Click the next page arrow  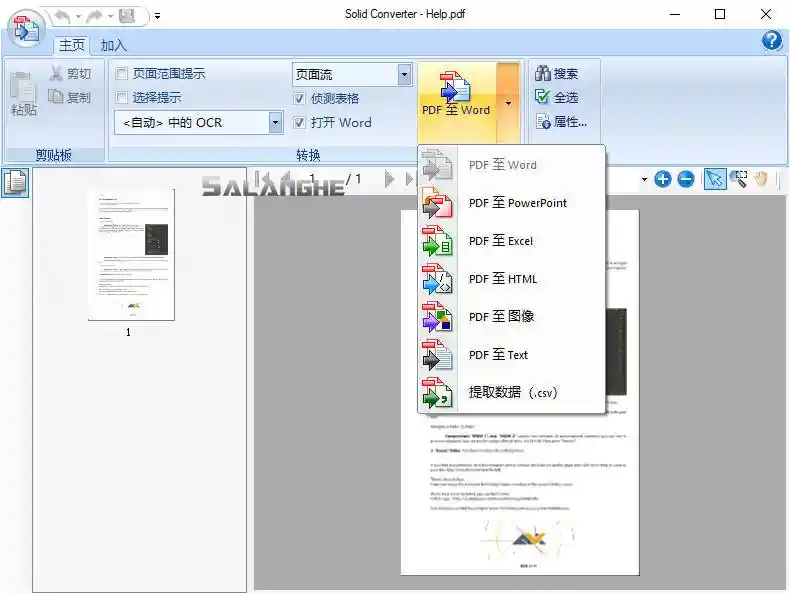(x=389, y=179)
